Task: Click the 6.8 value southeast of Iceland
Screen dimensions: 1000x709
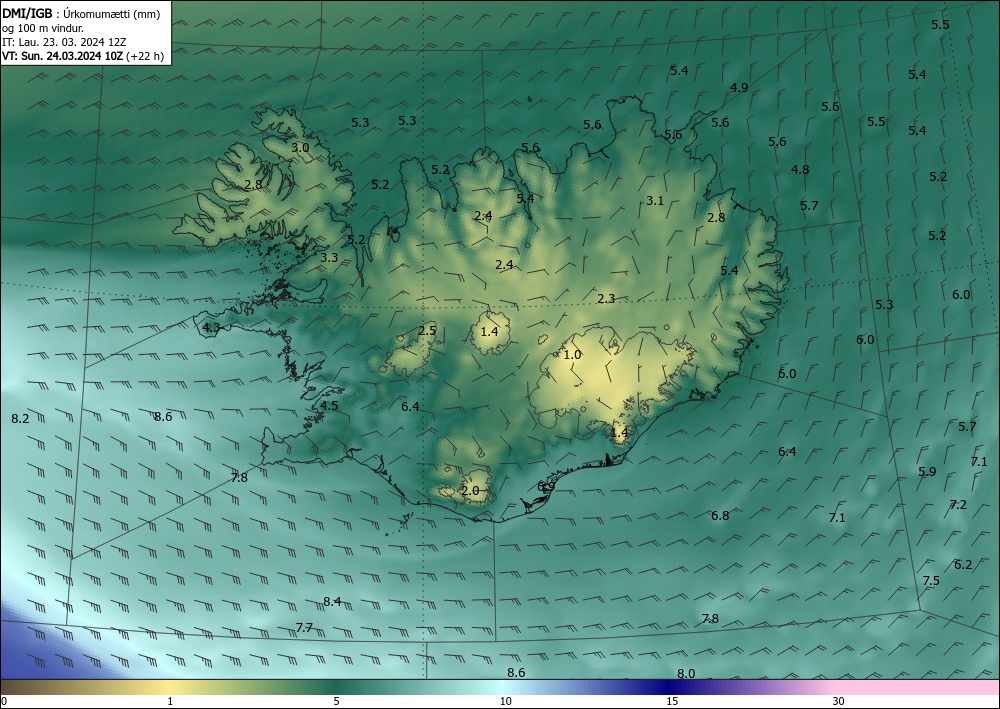Action: point(720,515)
